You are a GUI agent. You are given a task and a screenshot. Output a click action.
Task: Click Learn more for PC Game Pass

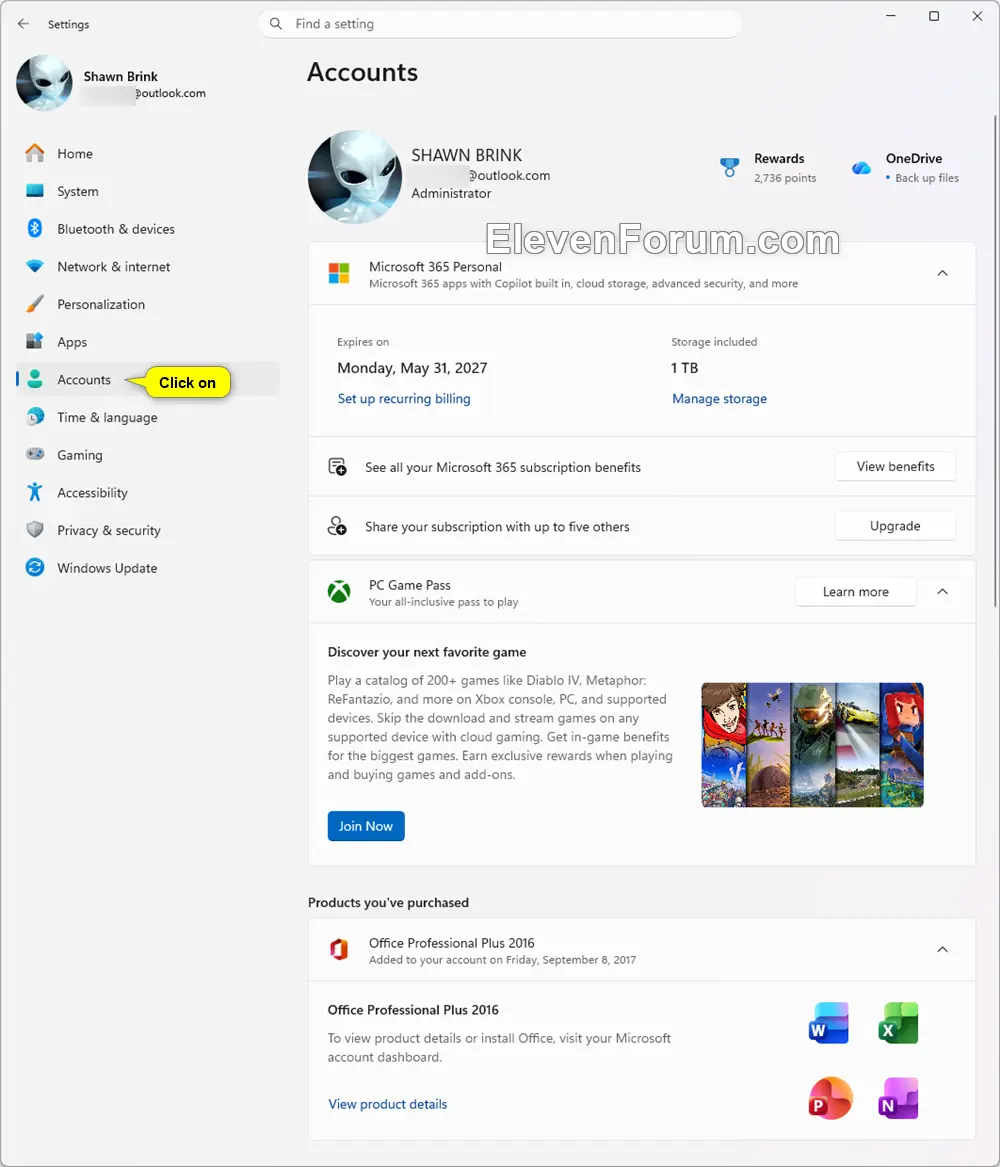pos(856,592)
